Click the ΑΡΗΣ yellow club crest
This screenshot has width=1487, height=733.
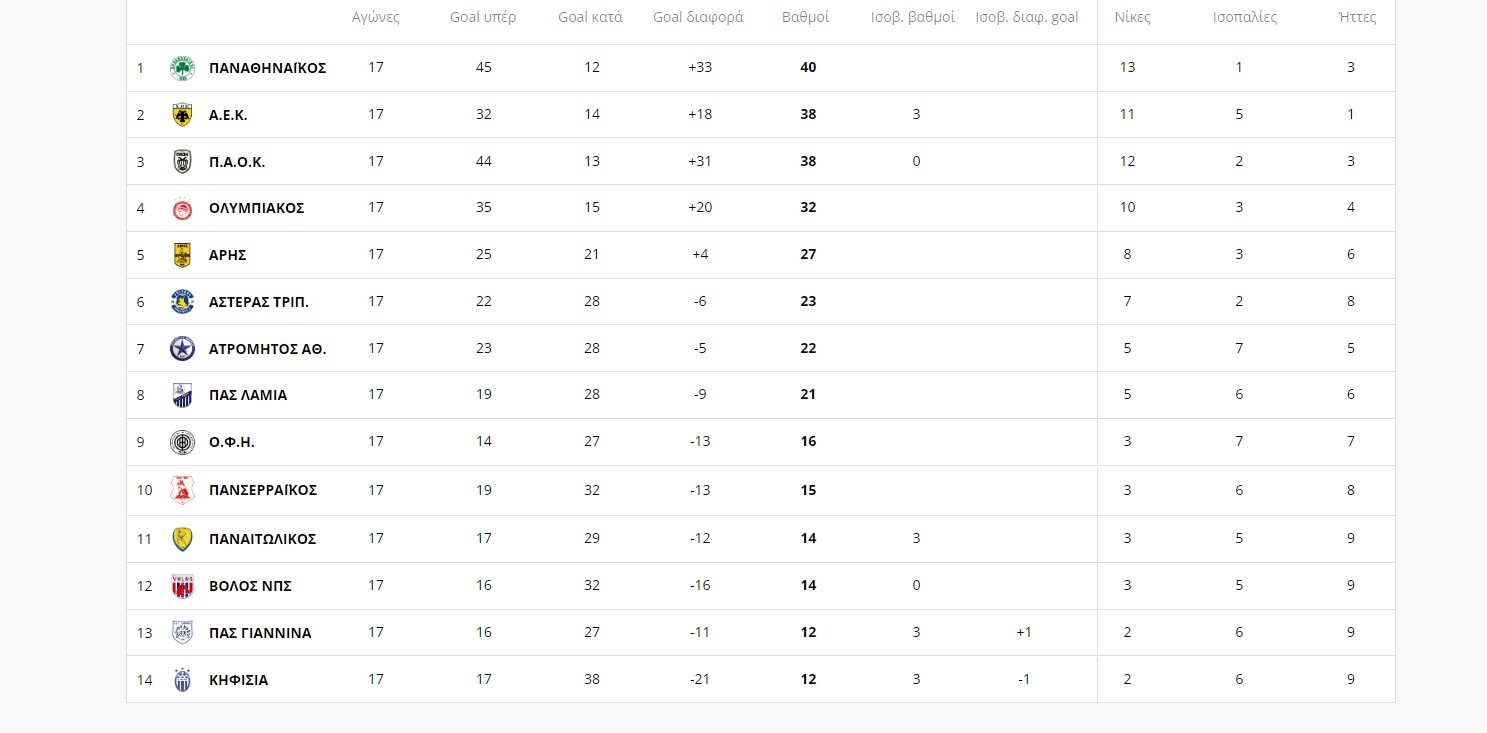[x=182, y=255]
